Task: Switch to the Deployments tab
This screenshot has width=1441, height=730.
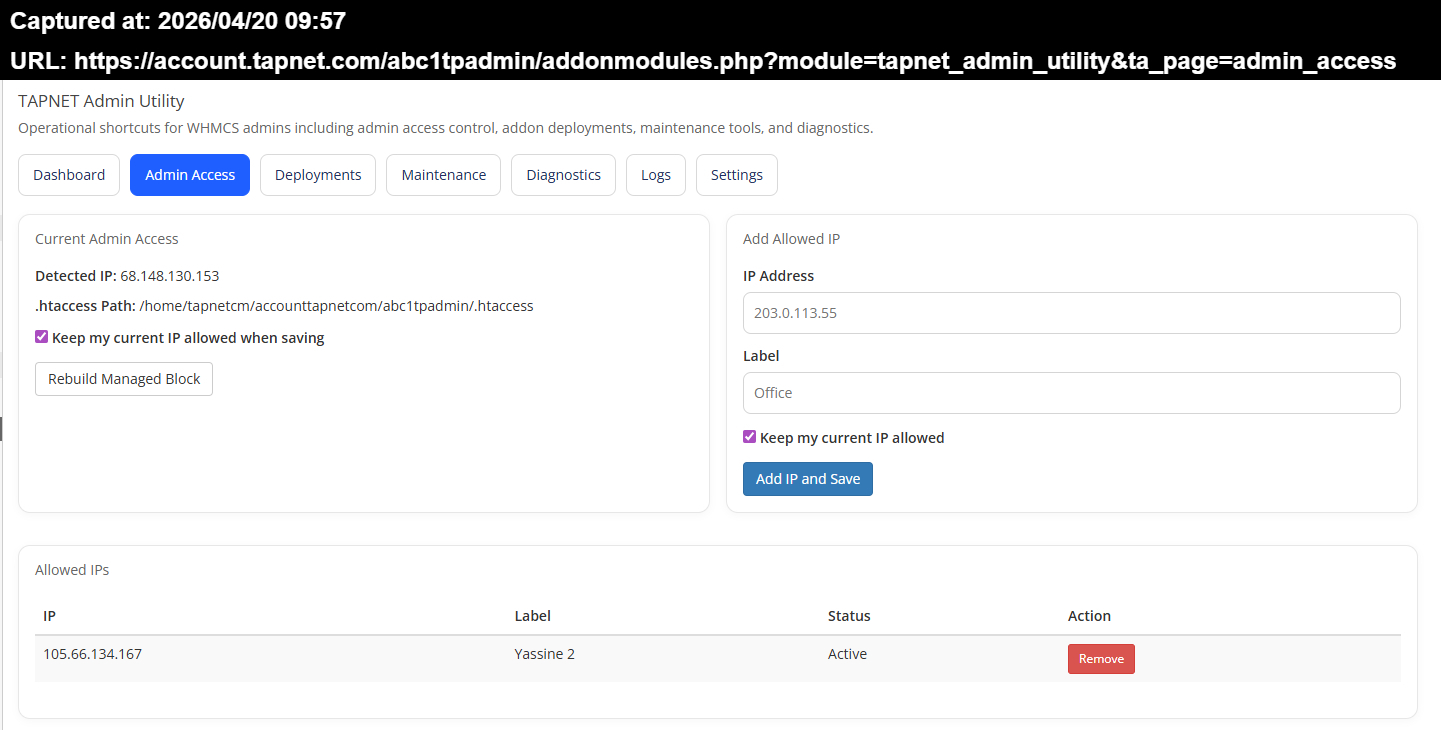Action: (x=318, y=175)
